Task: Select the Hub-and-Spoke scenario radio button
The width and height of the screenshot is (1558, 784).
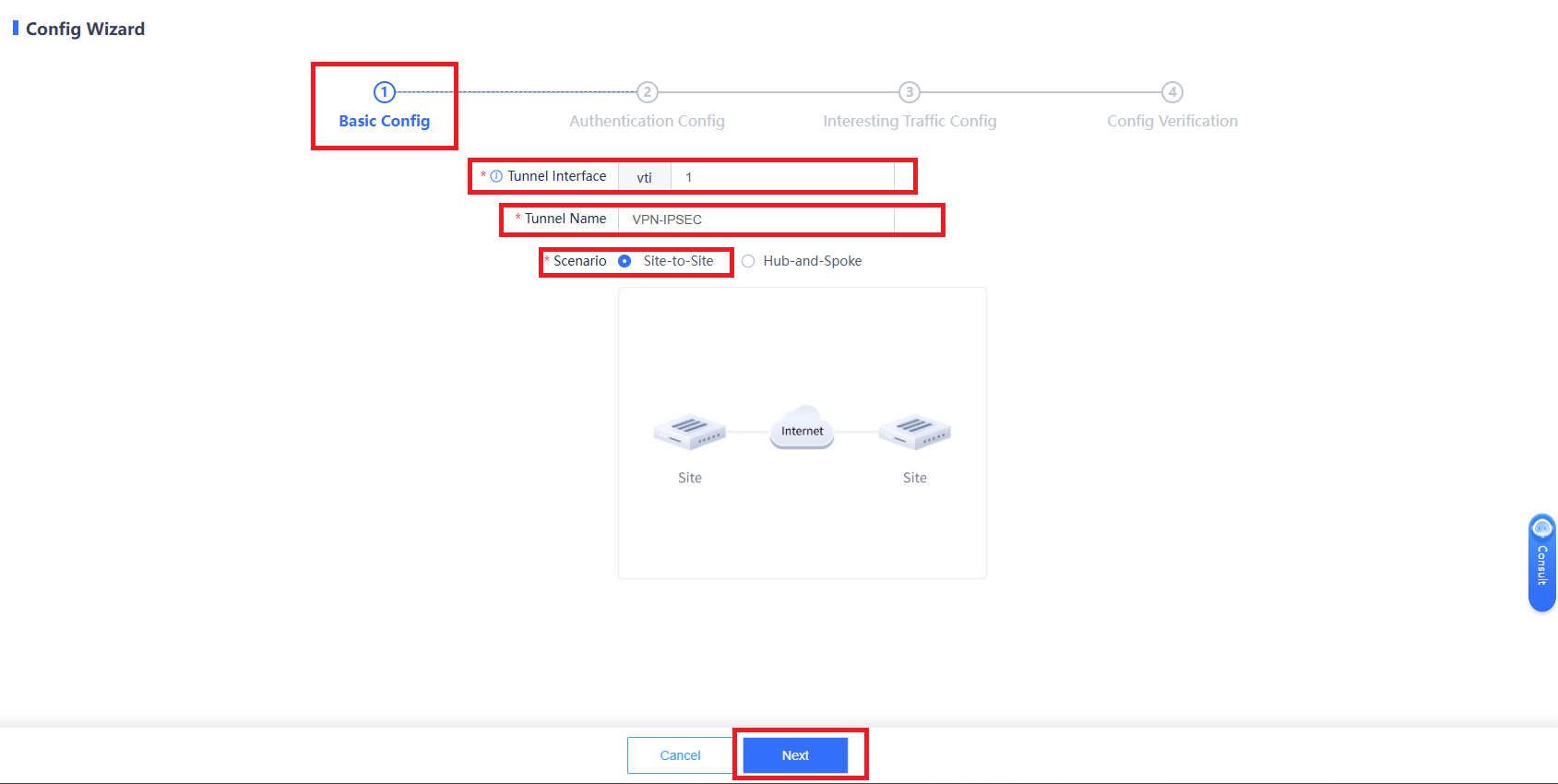Action: click(x=748, y=261)
